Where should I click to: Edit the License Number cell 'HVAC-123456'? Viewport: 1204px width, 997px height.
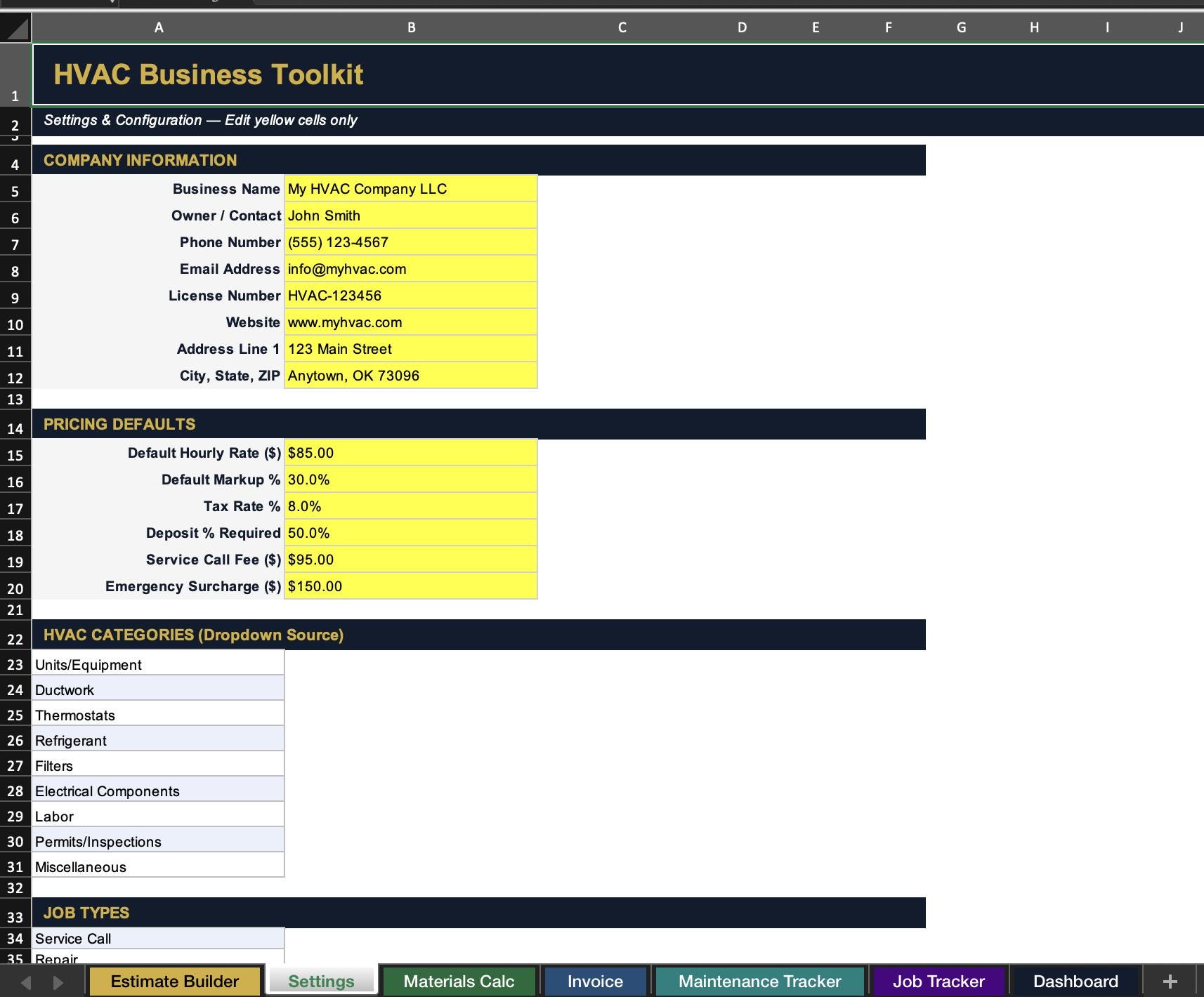pos(411,296)
